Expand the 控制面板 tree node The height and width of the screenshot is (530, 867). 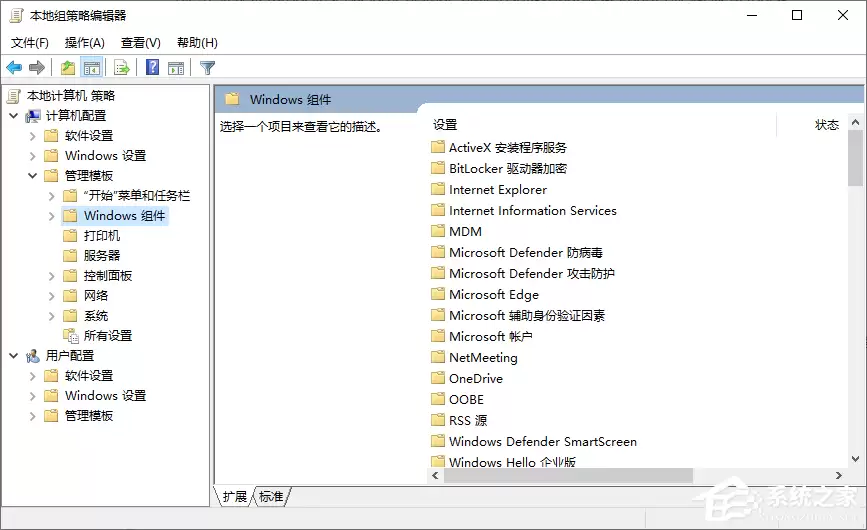[x=51, y=276]
